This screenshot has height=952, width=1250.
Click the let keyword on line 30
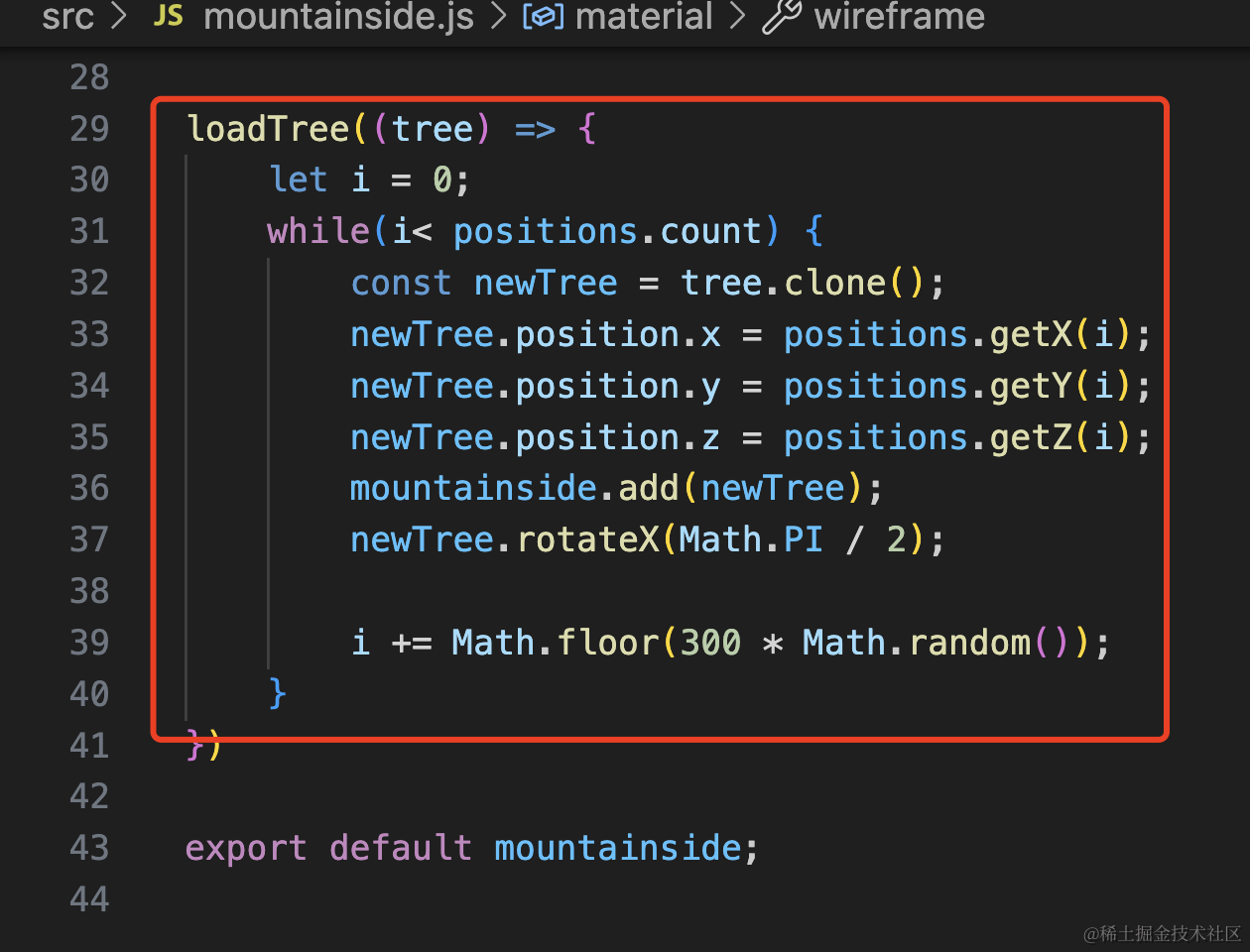[x=299, y=179]
